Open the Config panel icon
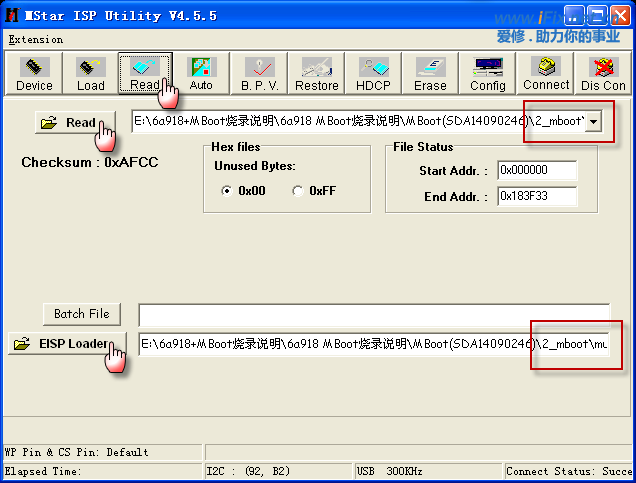This screenshot has height=483, width=636. pyautogui.click(x=487, y=74)
